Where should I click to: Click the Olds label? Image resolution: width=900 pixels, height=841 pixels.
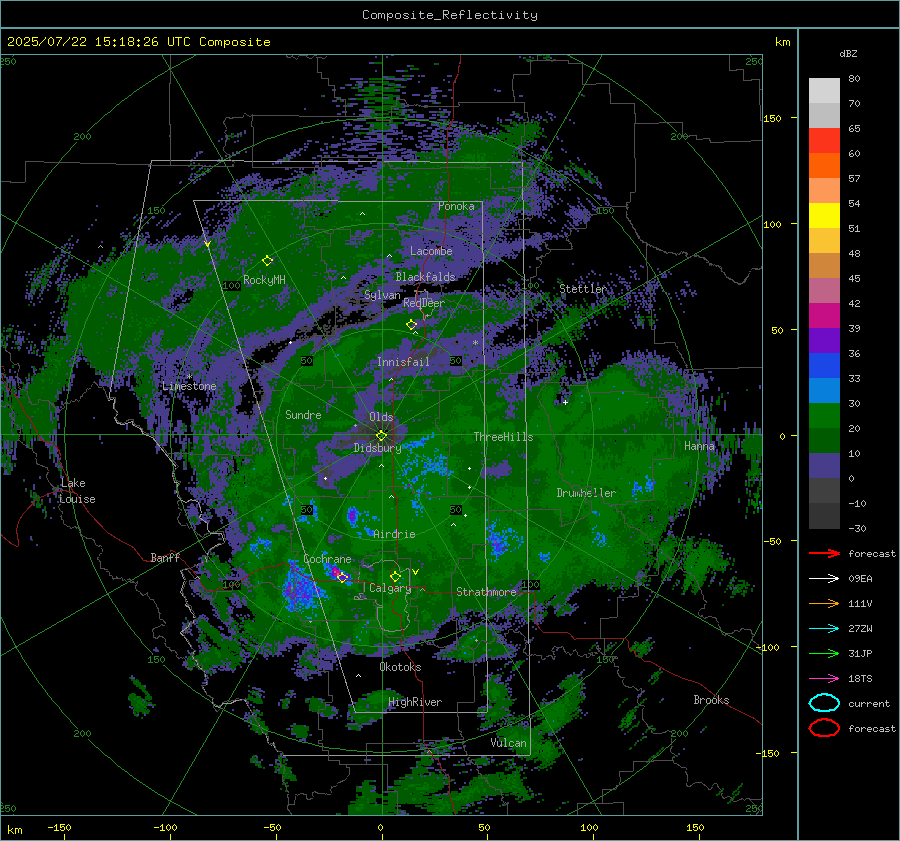381,417
